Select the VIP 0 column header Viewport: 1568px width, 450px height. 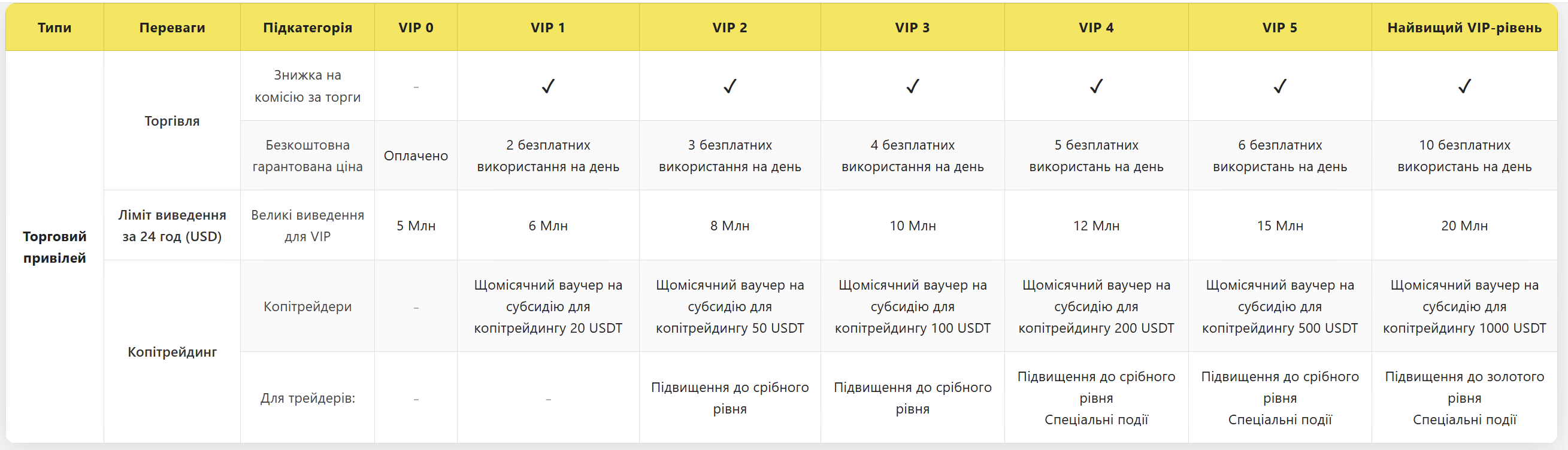click(x=416, y=28)
